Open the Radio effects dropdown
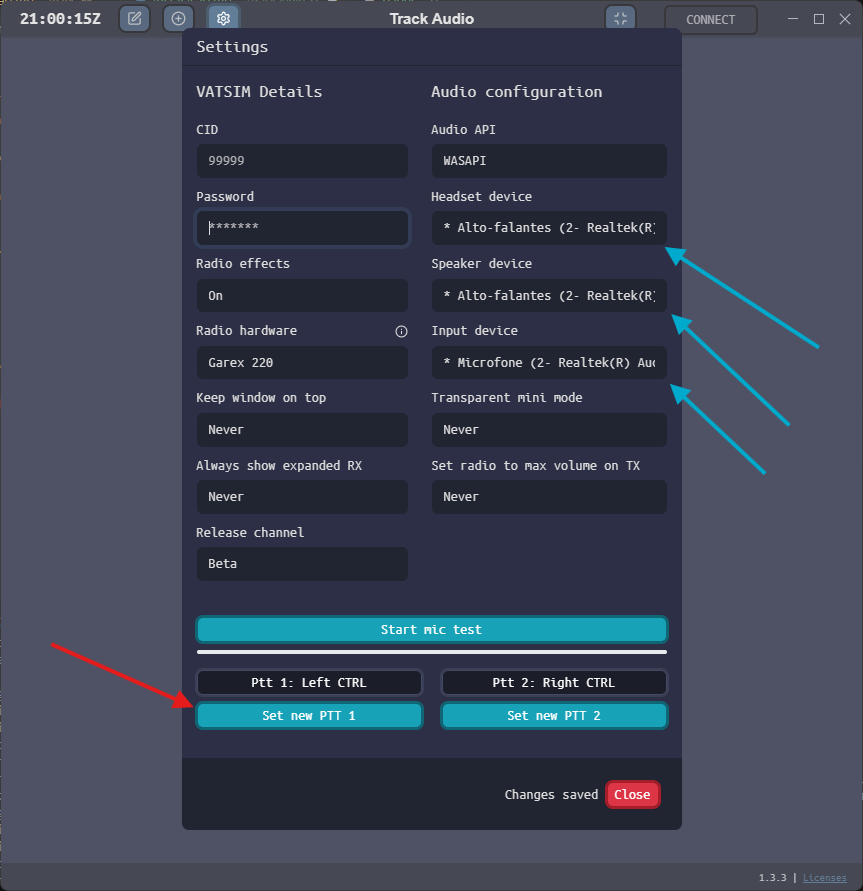The image size is (863, 891). coord(301,296)
